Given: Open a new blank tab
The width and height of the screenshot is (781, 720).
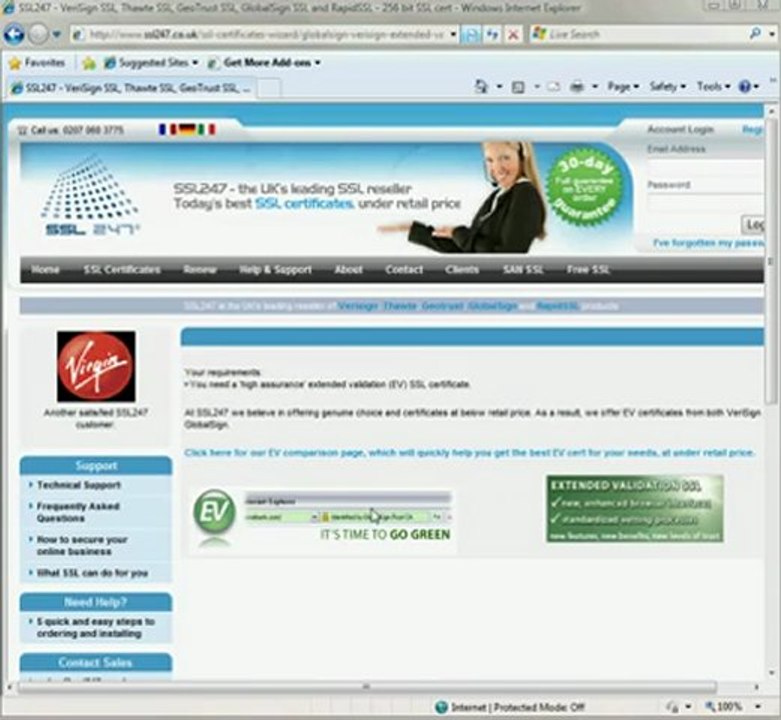Looking at the screenshot, I should (x=269, y=89).
